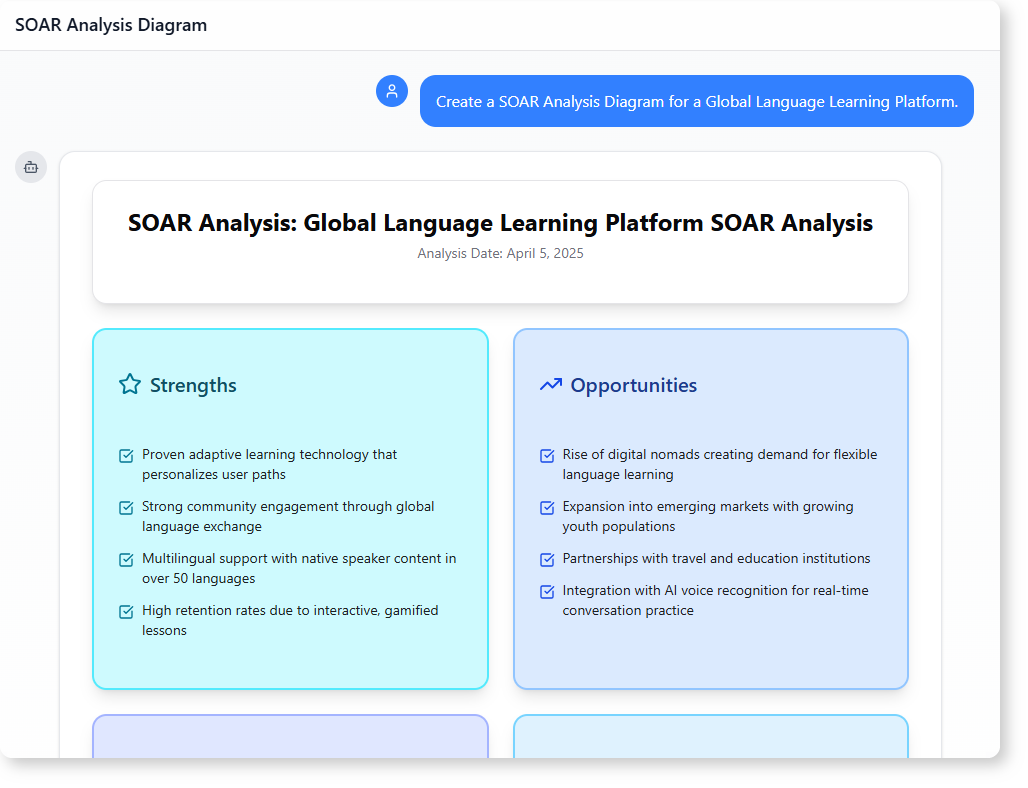Click checkbox icon for digital nomads item
1028x788 pixels.
pos(547,456)
